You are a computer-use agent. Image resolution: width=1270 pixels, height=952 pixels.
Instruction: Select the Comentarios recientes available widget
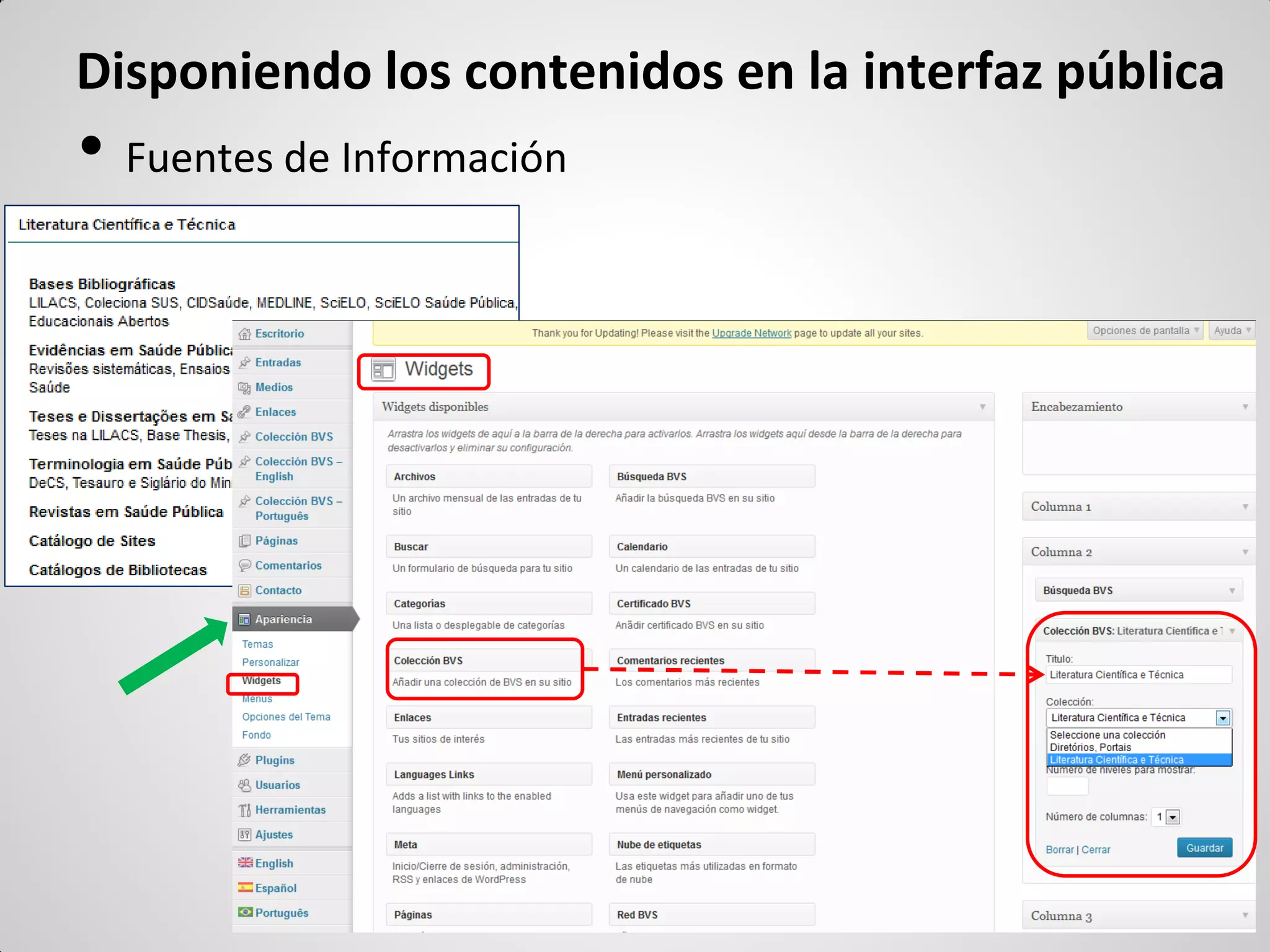(712, 661)
